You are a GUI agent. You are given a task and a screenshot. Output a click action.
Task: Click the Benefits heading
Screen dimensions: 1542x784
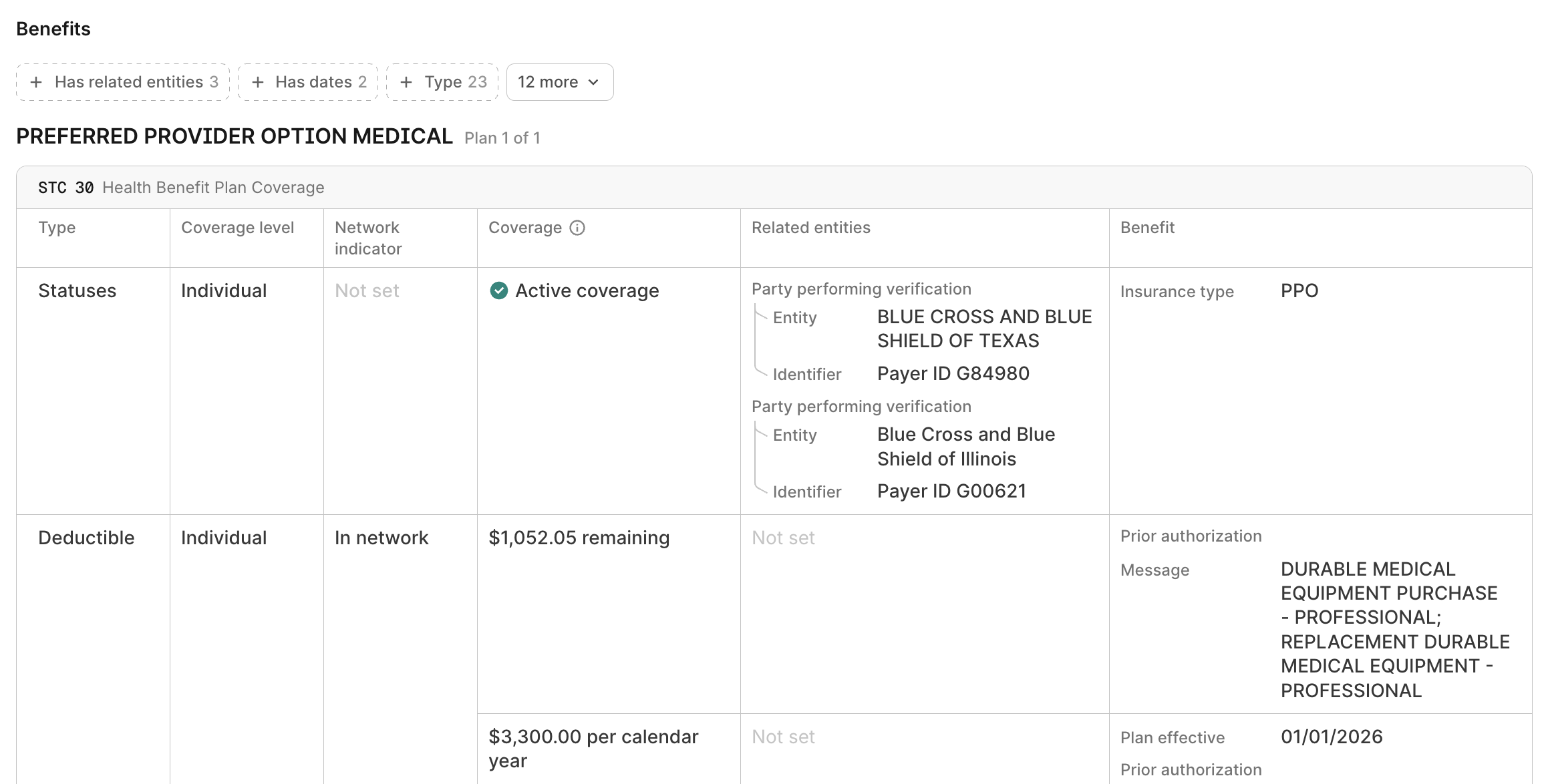coord(53,29)
